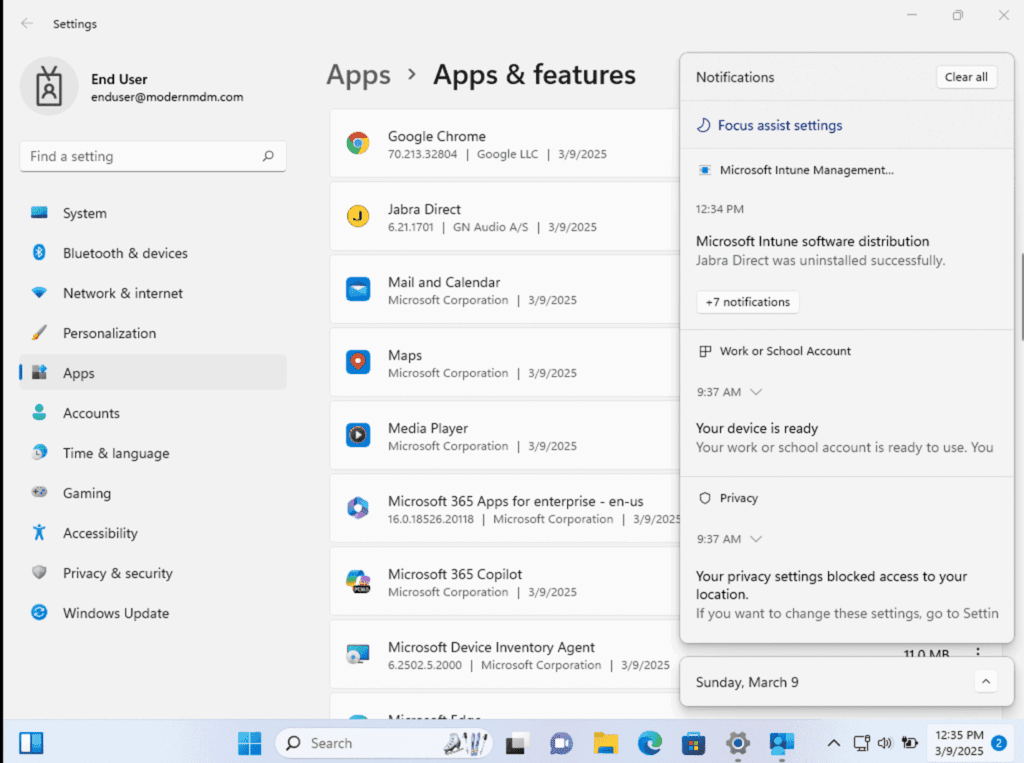Screen dimensions: 1024x763
Task: Expand the Work or School Account notification
Action: point(756,392)
